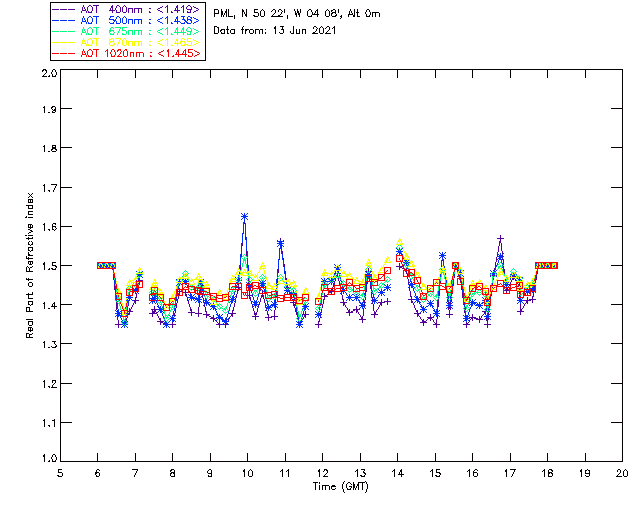The height and width of the screenshot is (512, 640).
Task: Click the y-axis tick label 1.0
Action: click(x=49, y=458)
